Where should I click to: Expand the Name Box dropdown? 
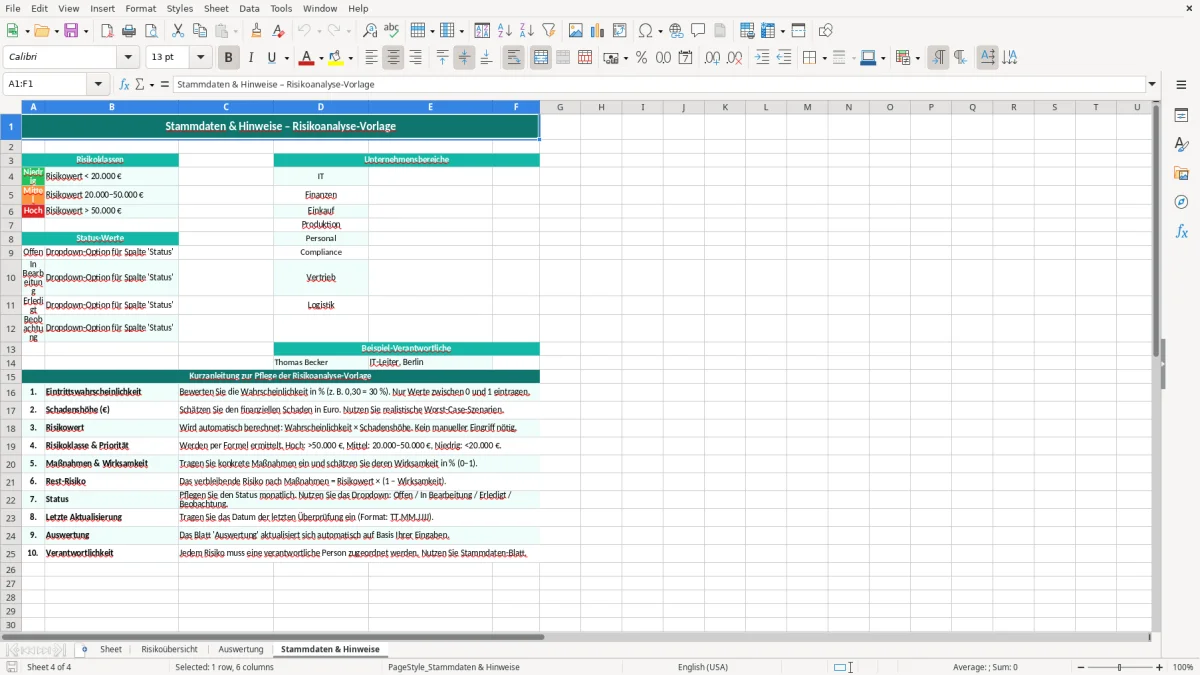click(x=98, y=85)
